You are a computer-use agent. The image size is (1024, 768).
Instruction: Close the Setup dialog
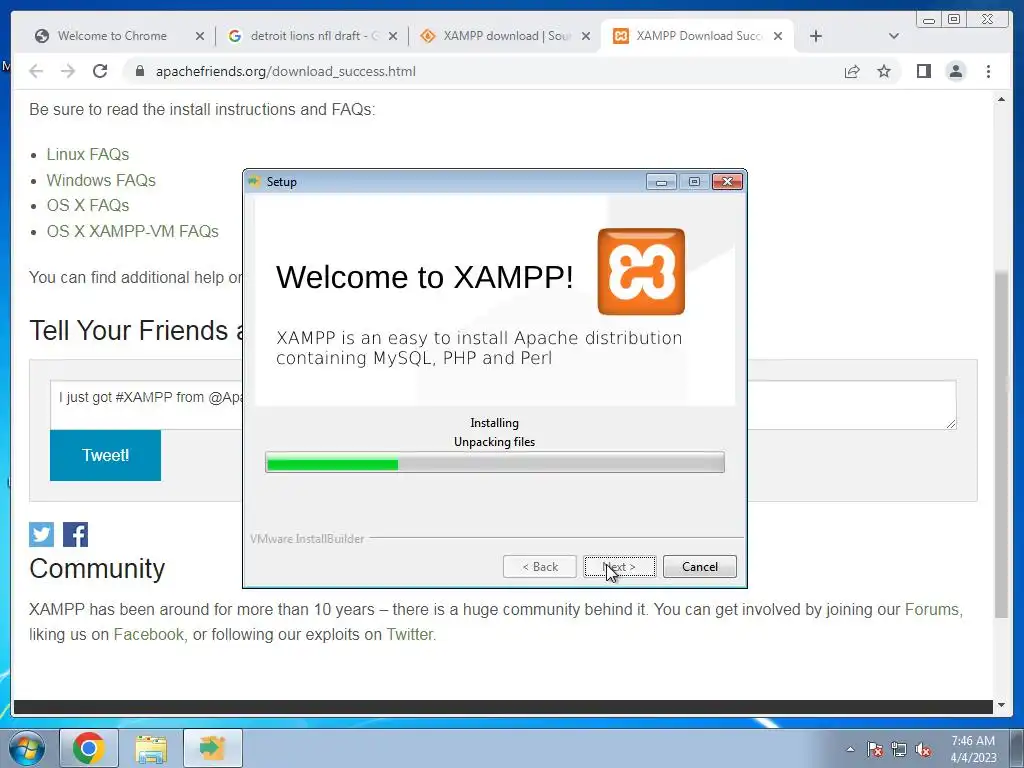click(727, 182)
